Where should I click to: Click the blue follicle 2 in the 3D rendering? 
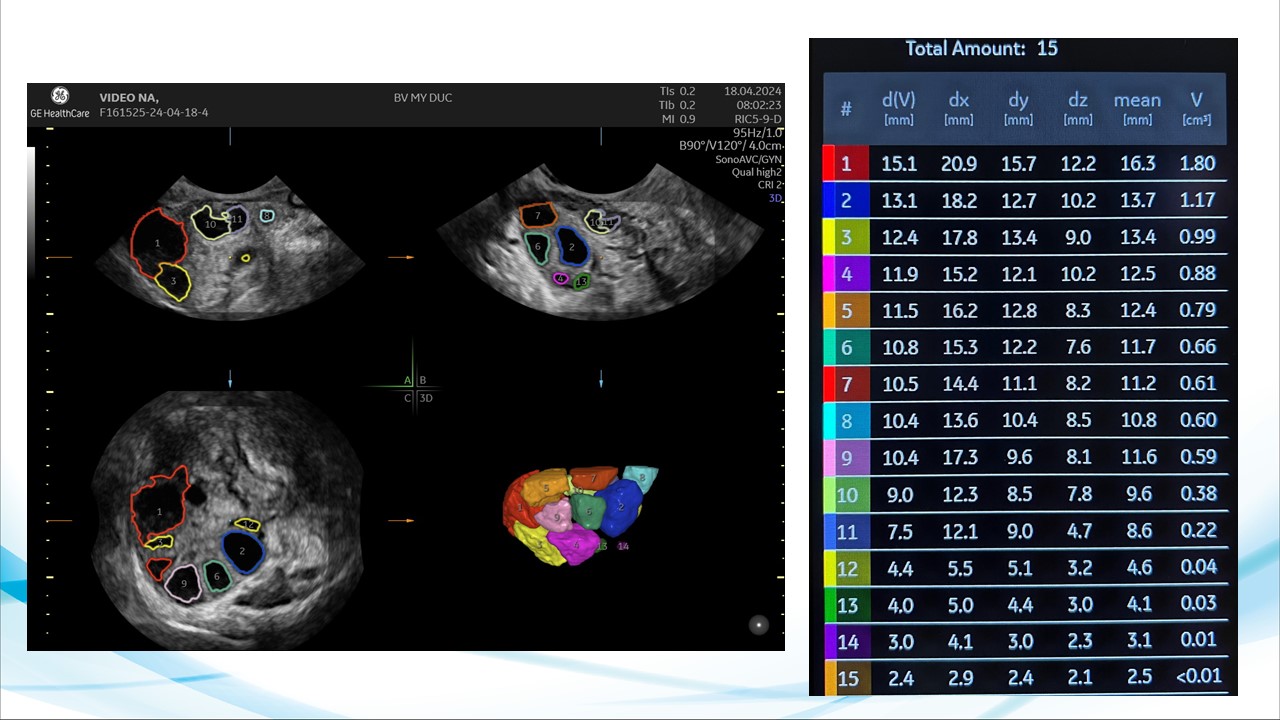click(622, 506)
